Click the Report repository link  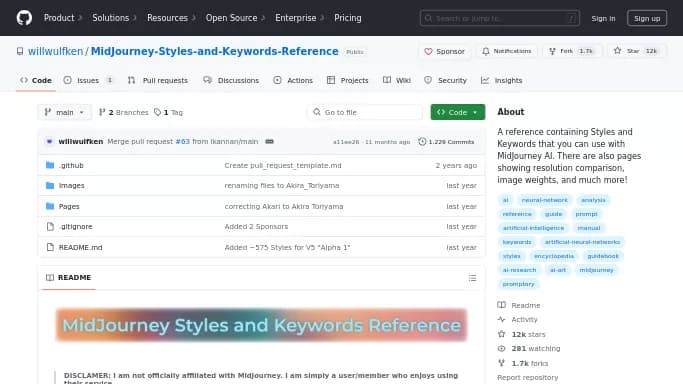click(x=527, y=377)
